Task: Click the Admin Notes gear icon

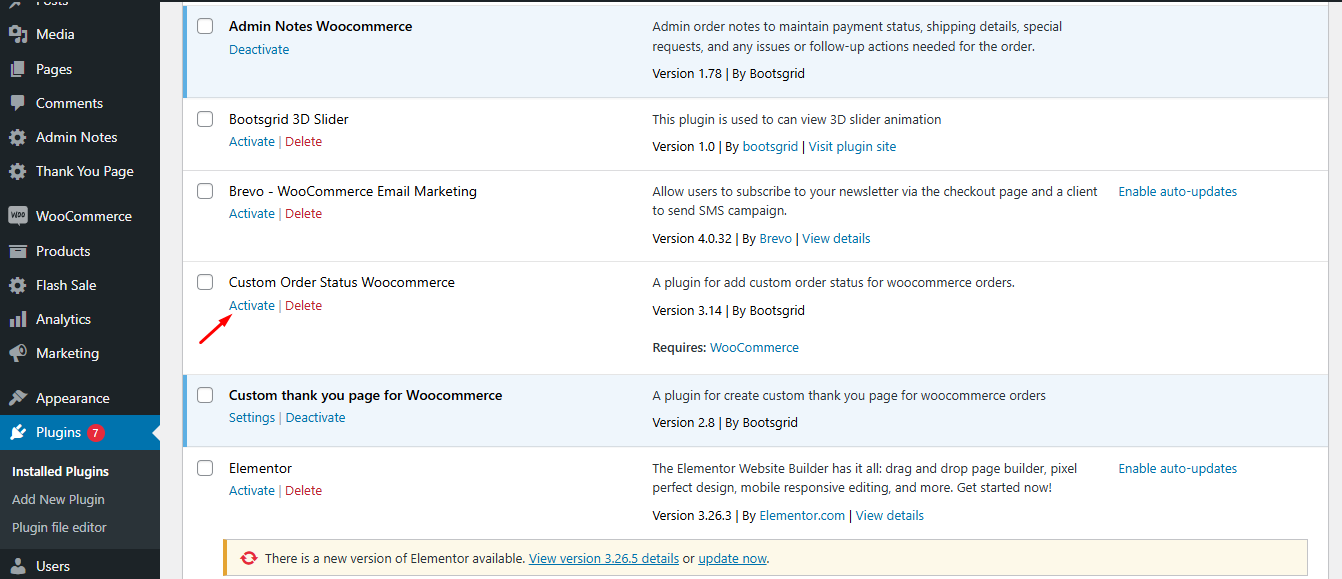Action: (x=18, y=137)
